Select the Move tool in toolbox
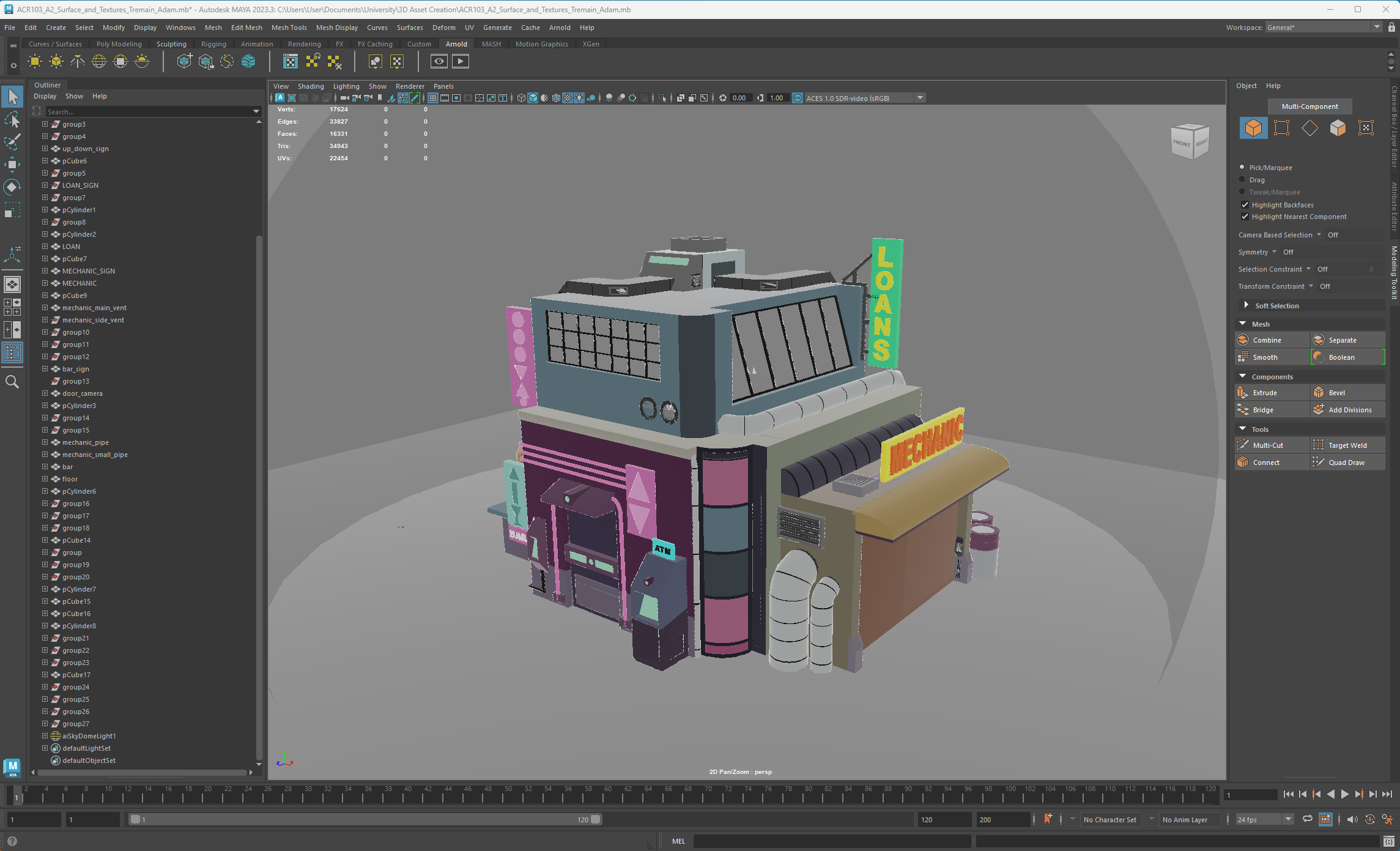The image size is (1400, 851). [12, 164]
